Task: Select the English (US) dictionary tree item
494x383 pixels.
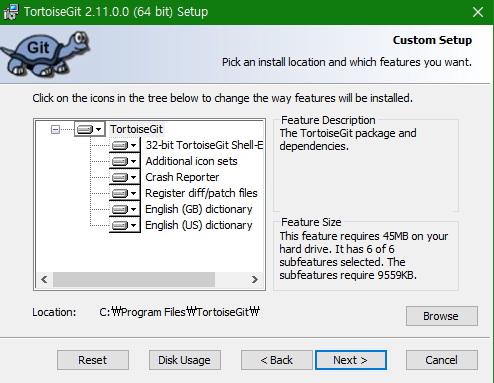Action: pyautogui.click(x=199, y=225)
